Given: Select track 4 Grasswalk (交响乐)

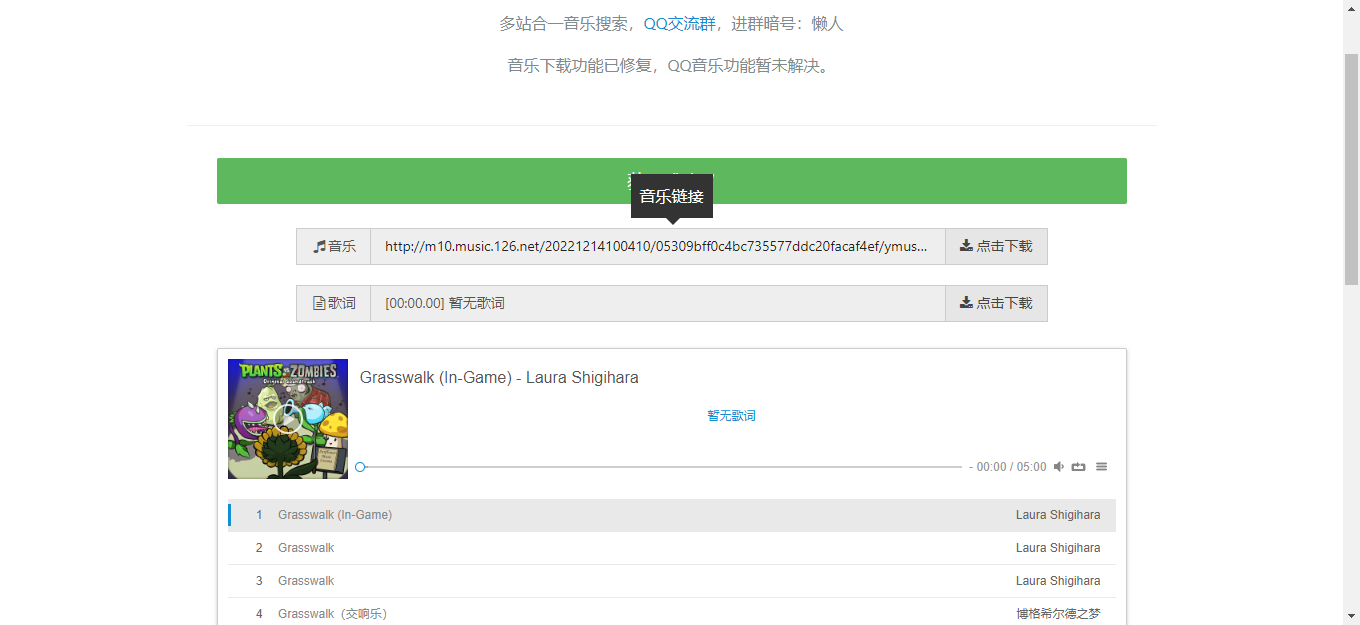Looking at the screenshot, I should pyautogui.click(x=672, y=613).
